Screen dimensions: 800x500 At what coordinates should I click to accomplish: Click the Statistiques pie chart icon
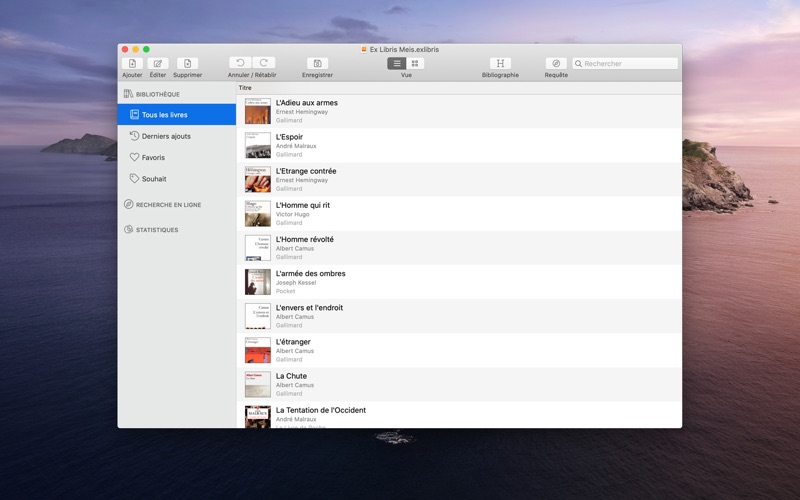coord(129,230)
